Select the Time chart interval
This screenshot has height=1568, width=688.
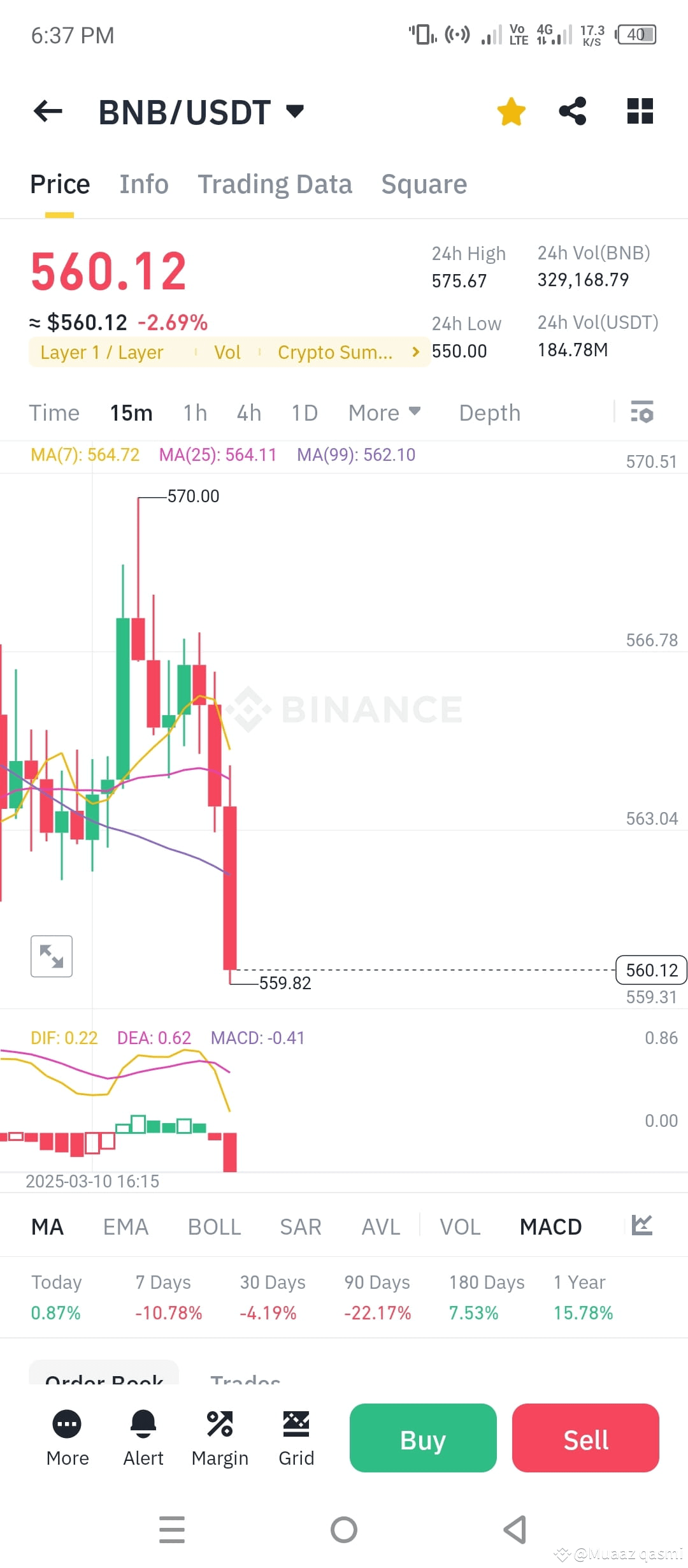54,413
